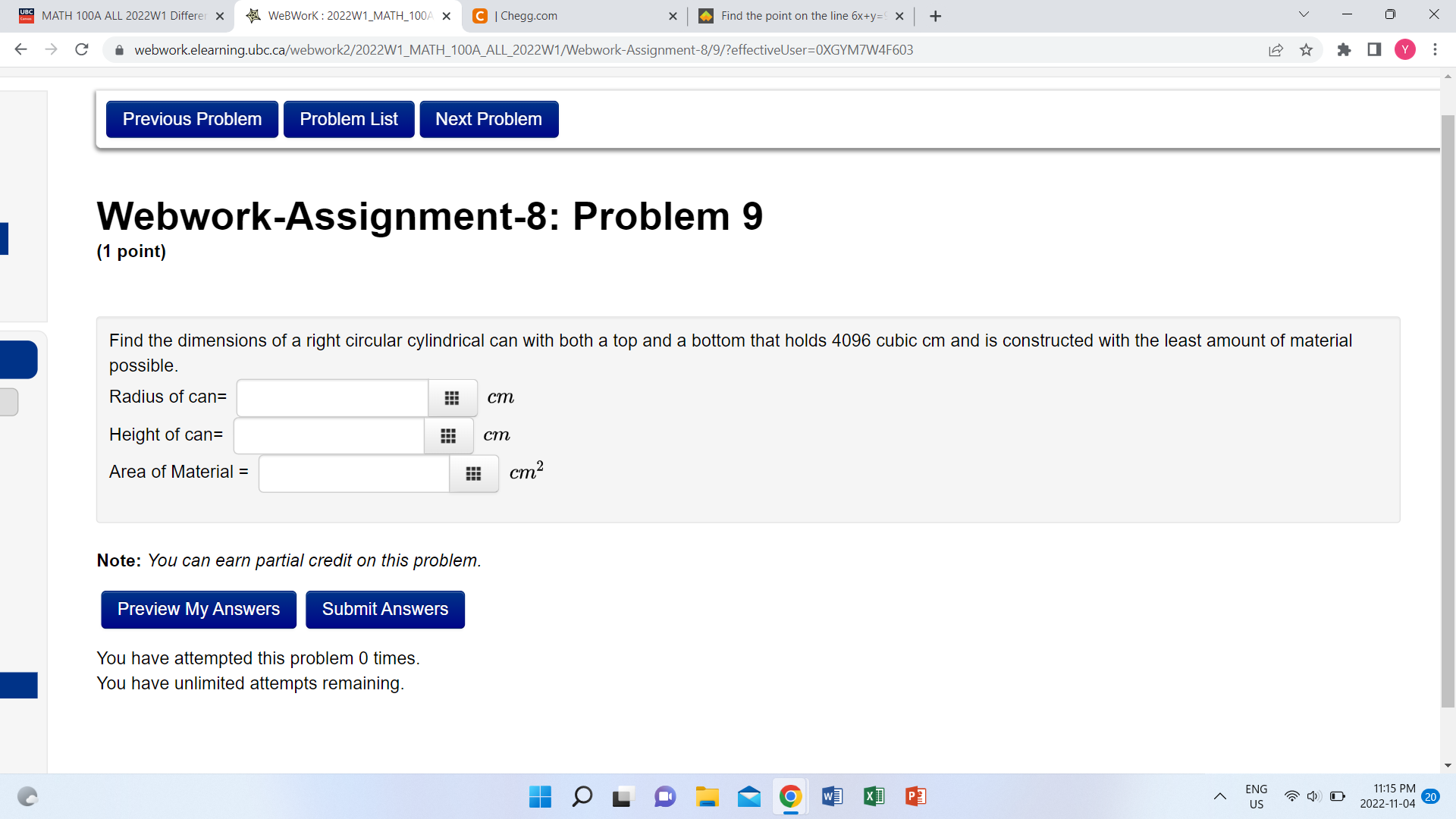Switch to MATH 100A Canvas tab

tap(121, 16)
